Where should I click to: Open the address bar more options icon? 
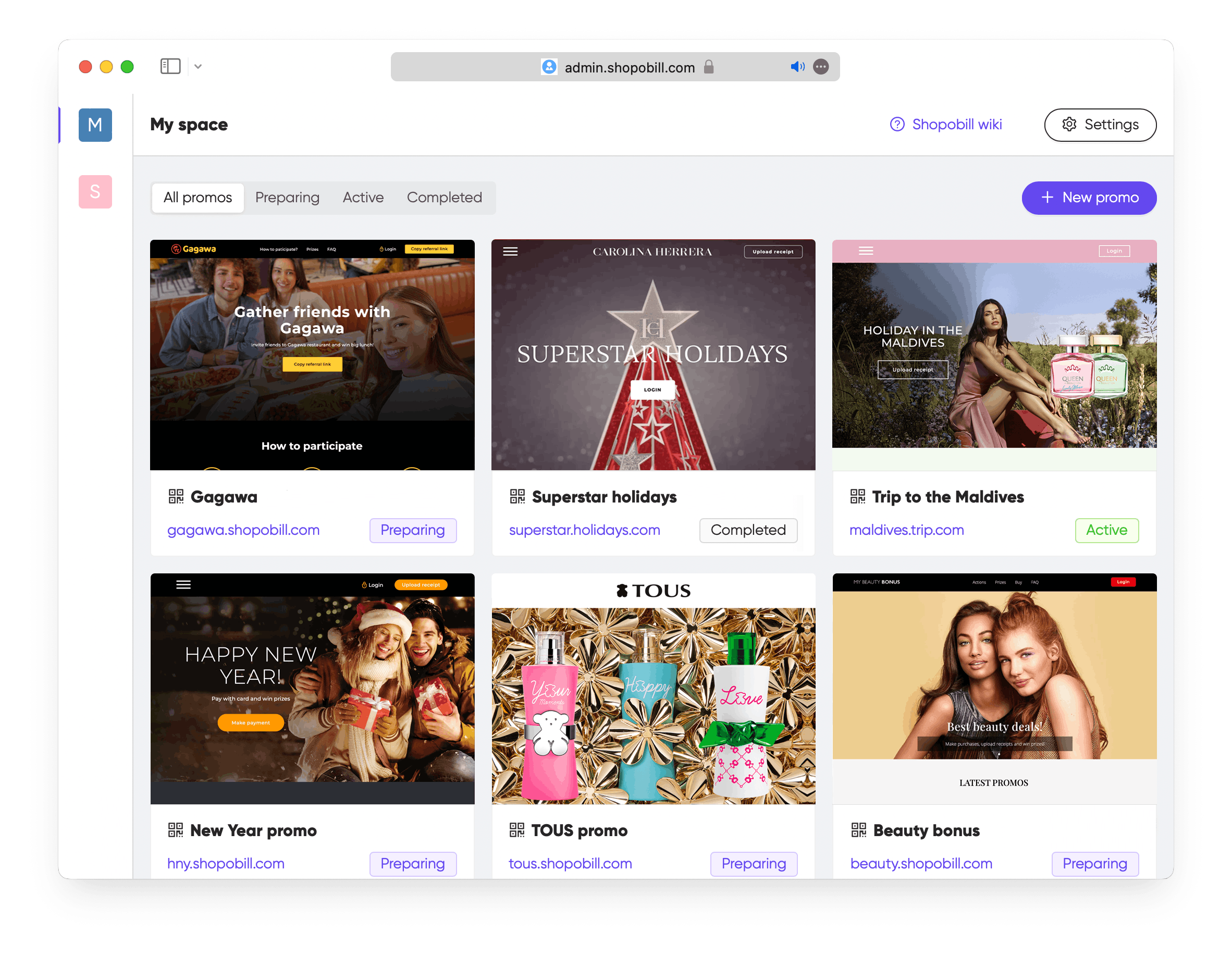[x=821, y=67]
